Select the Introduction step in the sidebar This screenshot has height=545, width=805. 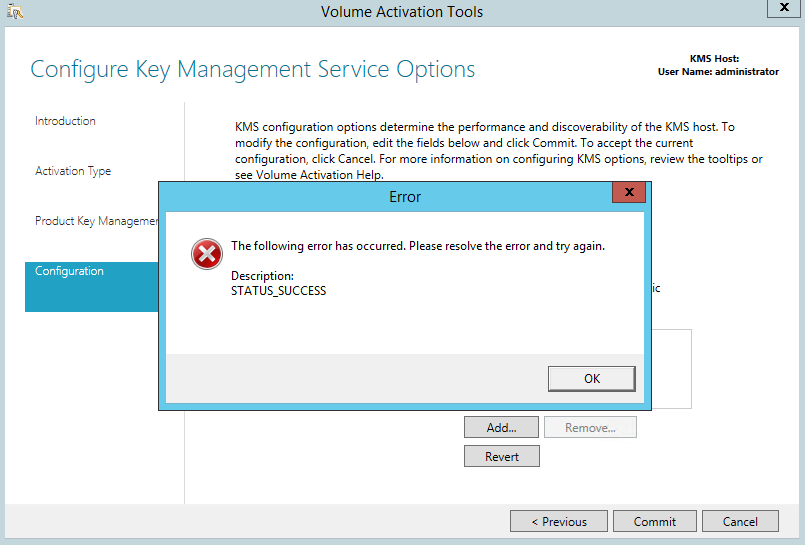coord(66,121)
